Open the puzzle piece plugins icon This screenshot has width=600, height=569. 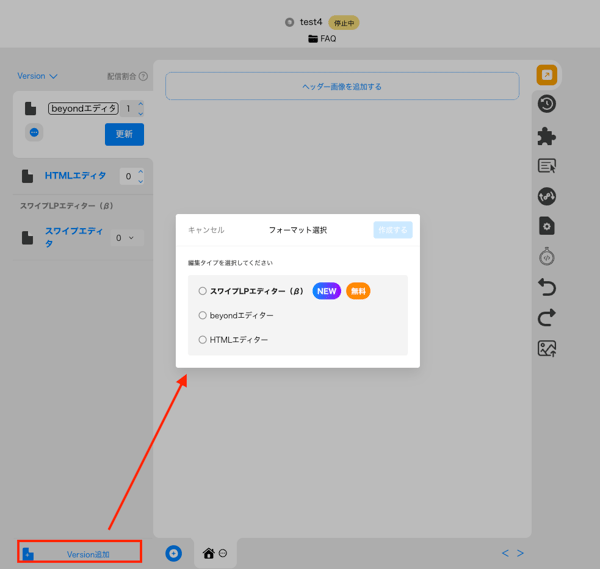coord(547,136)
